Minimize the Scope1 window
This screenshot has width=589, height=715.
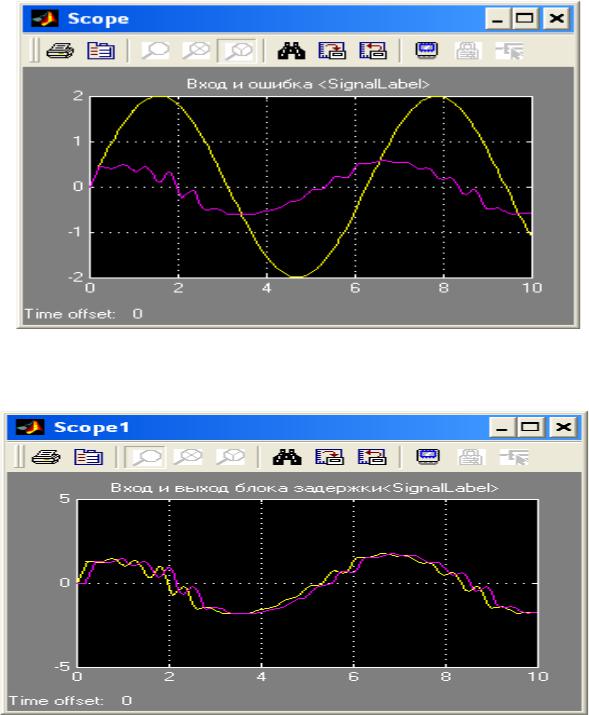tap(502, 427)
